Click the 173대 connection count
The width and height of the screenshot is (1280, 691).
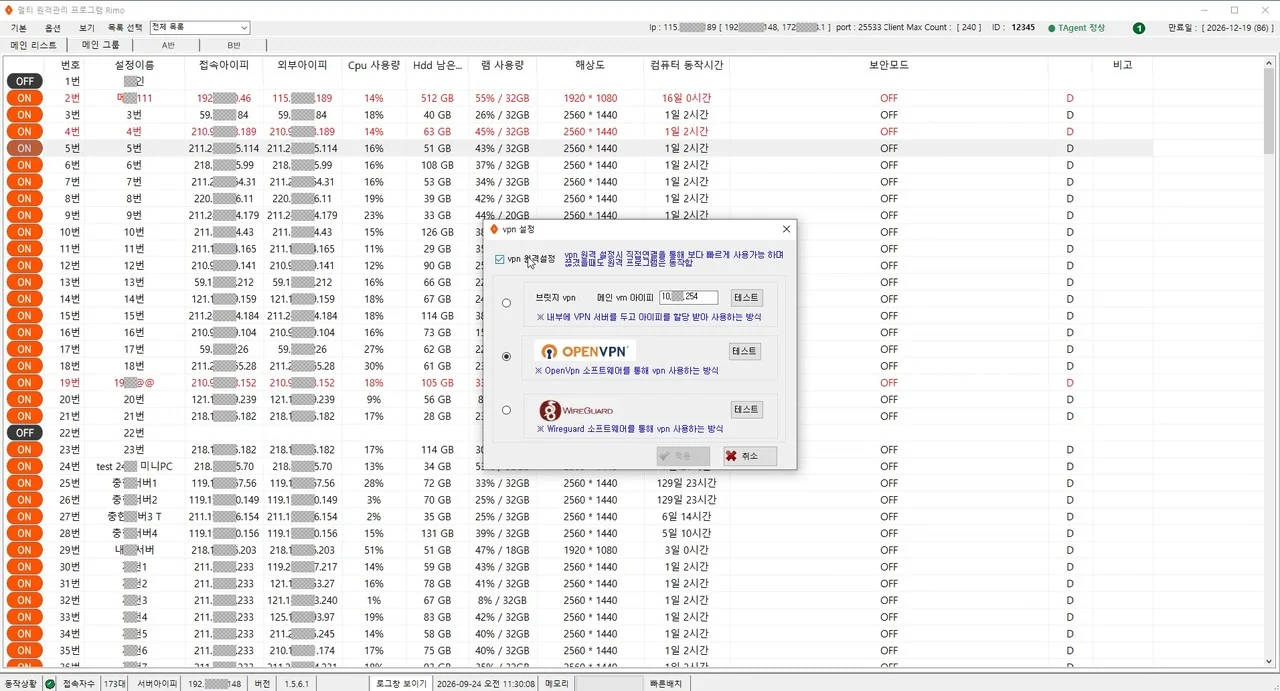point(115,683)
